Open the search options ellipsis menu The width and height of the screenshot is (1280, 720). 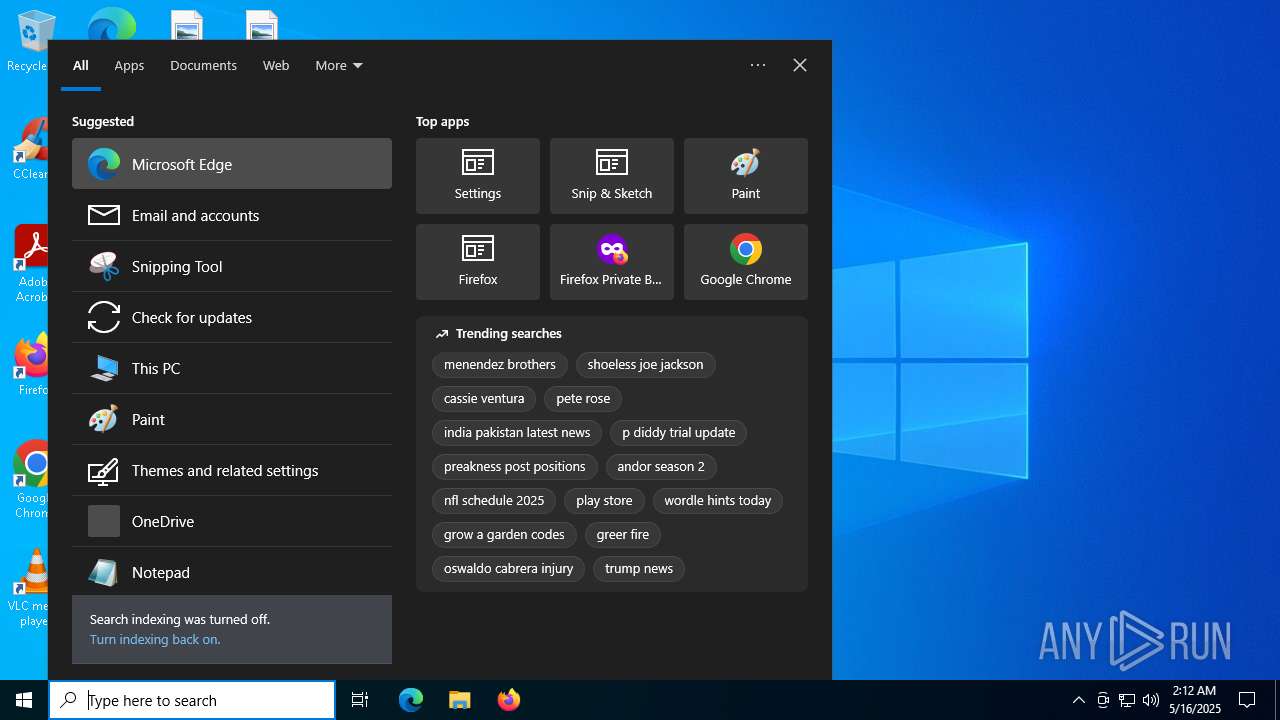pyautogui.click(x=758, y=65)
